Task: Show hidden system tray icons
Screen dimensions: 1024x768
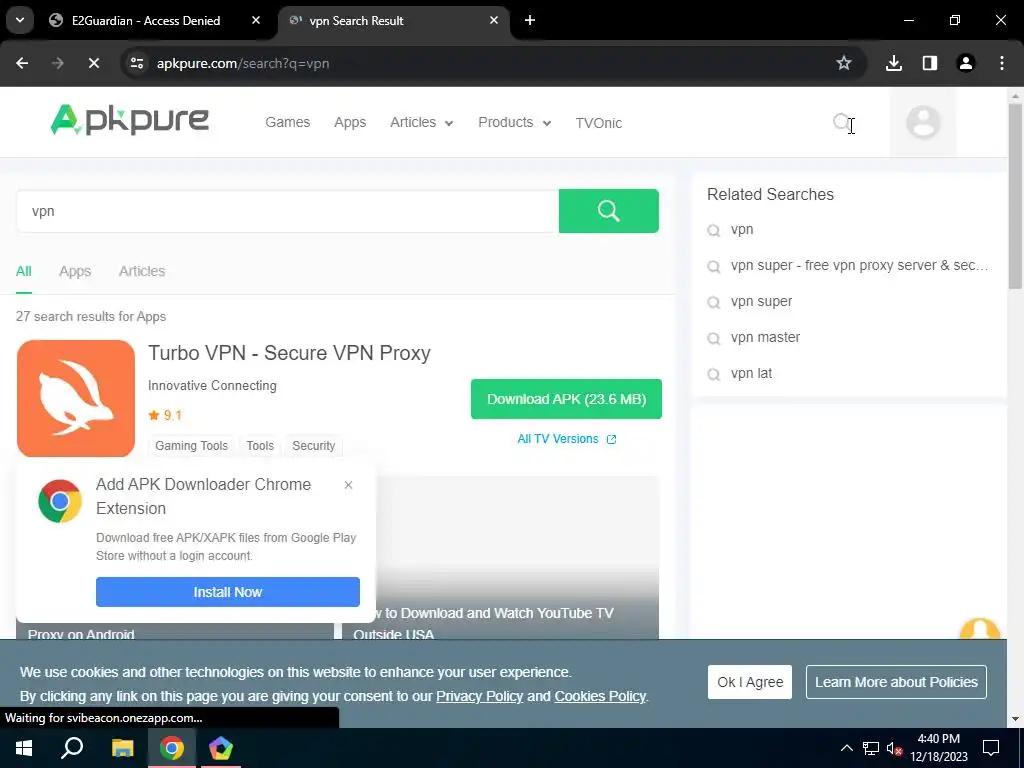Action: 846,748
